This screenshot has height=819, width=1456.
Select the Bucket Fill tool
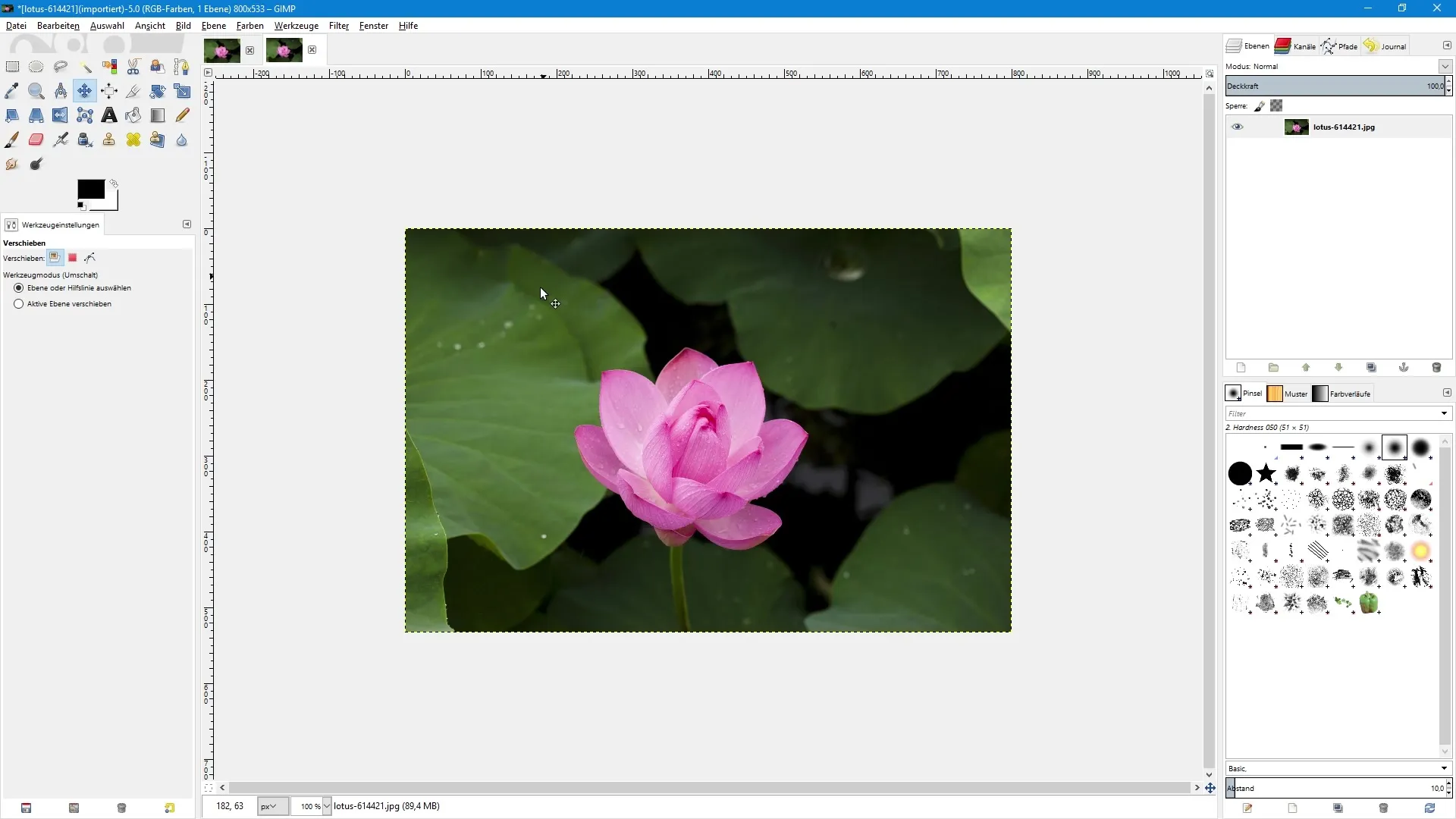coord(133,115)
